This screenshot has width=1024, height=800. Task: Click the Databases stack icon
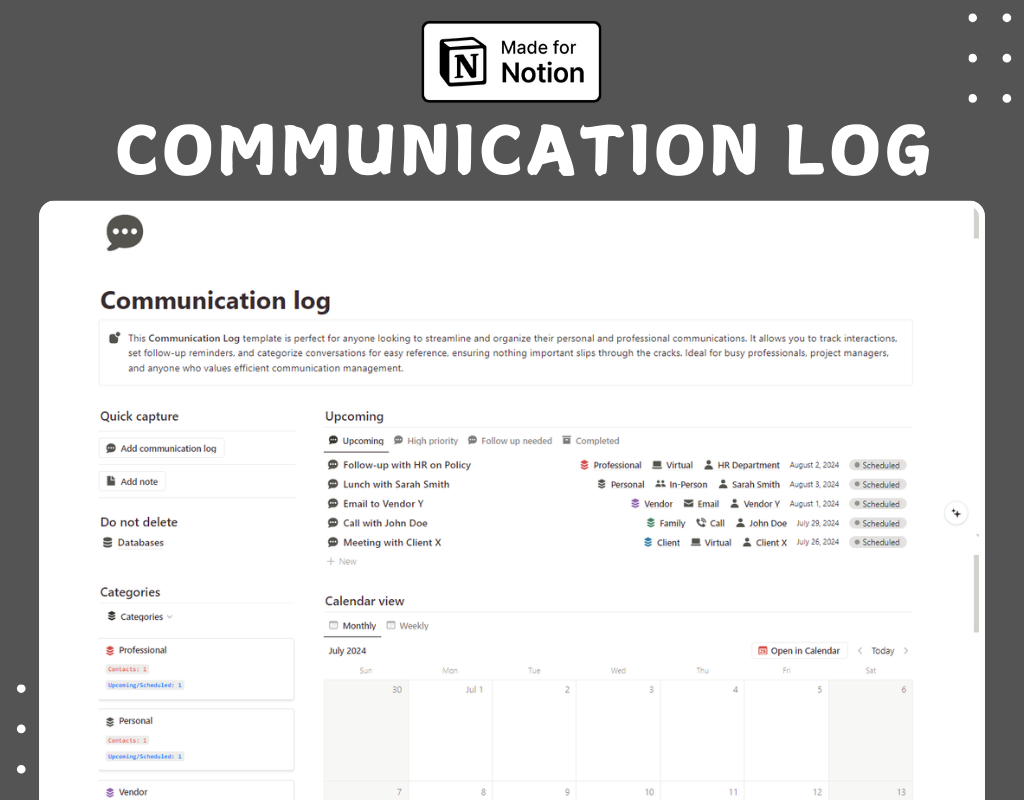(x=108, y=543)
